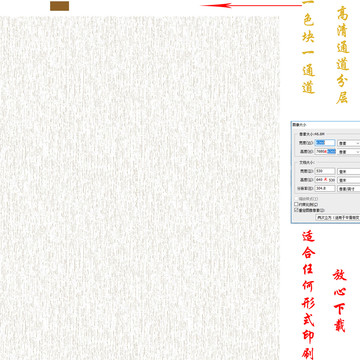Screen dimensions: 360x360
Task: Click the brown color block swatch
Action: (x=60, y=6)
